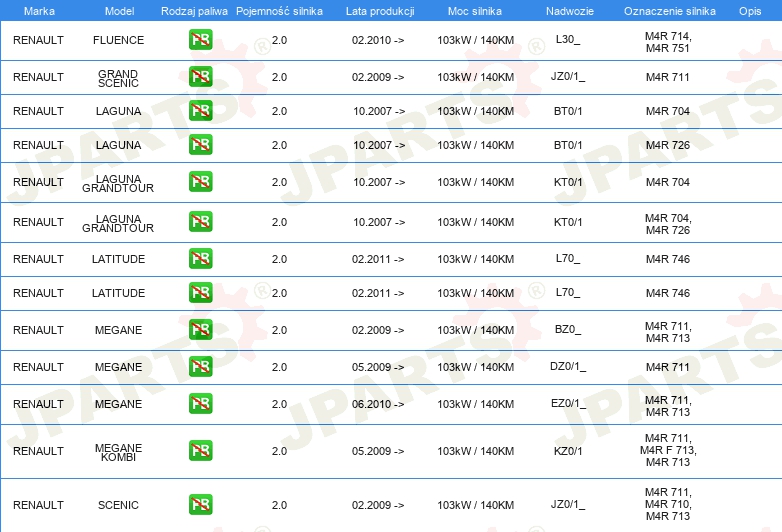This screenshot has height=532, width=782.
Task: Click the Oznaczenie silnika column header
Action: click(669, 11)
